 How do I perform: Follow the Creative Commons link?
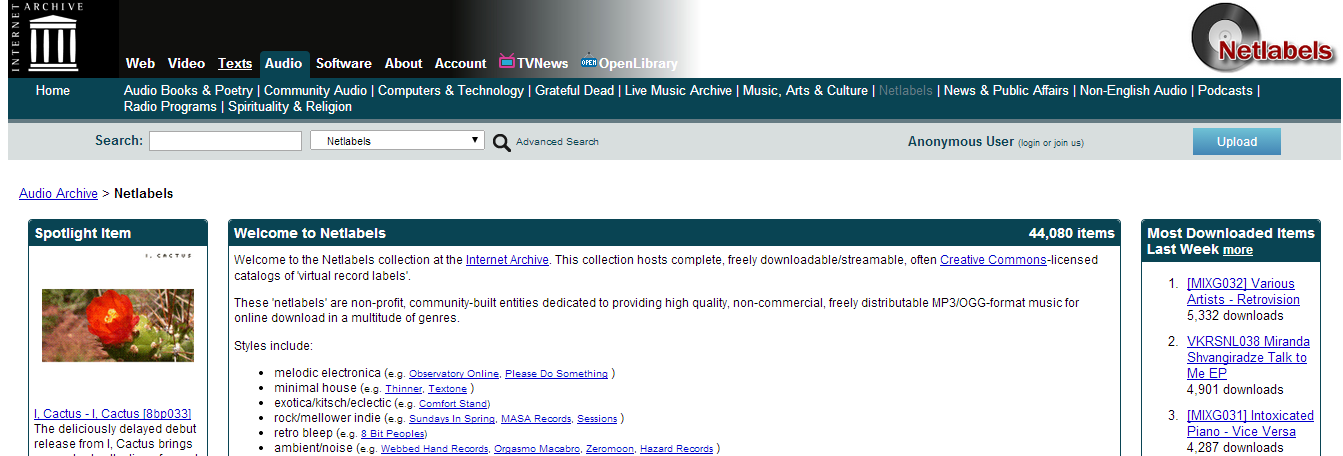click(993, 260)
